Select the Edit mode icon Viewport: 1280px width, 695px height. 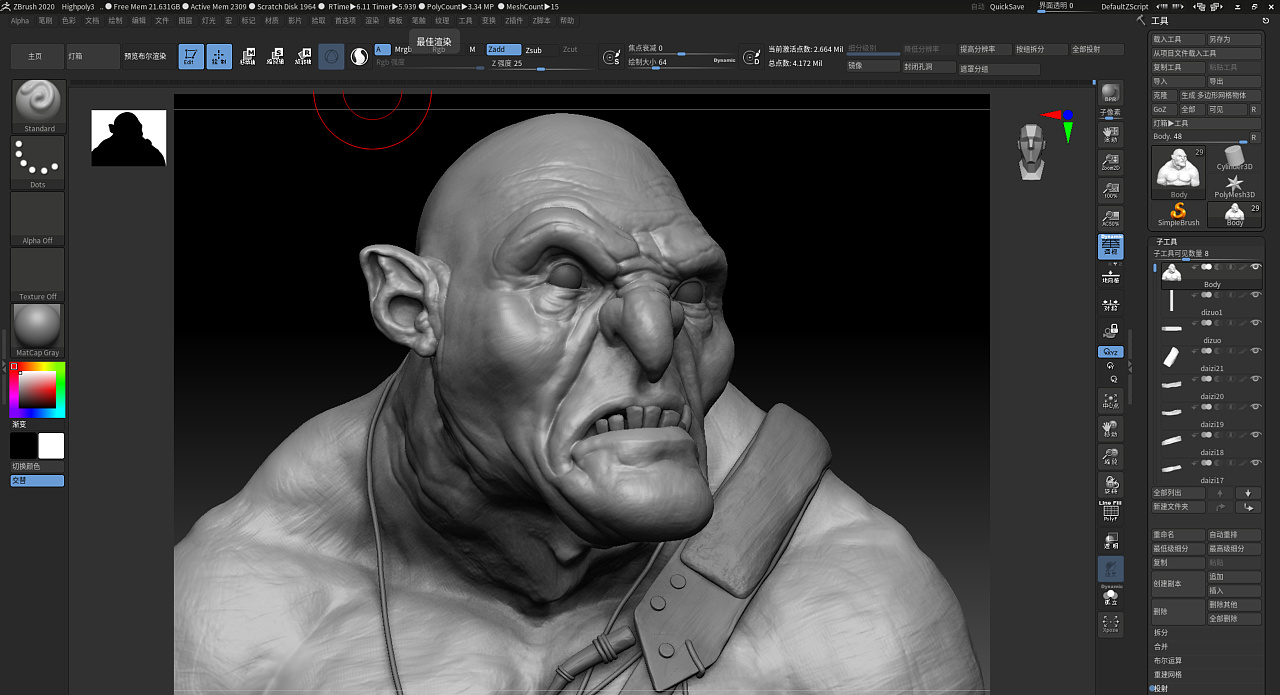189,56
